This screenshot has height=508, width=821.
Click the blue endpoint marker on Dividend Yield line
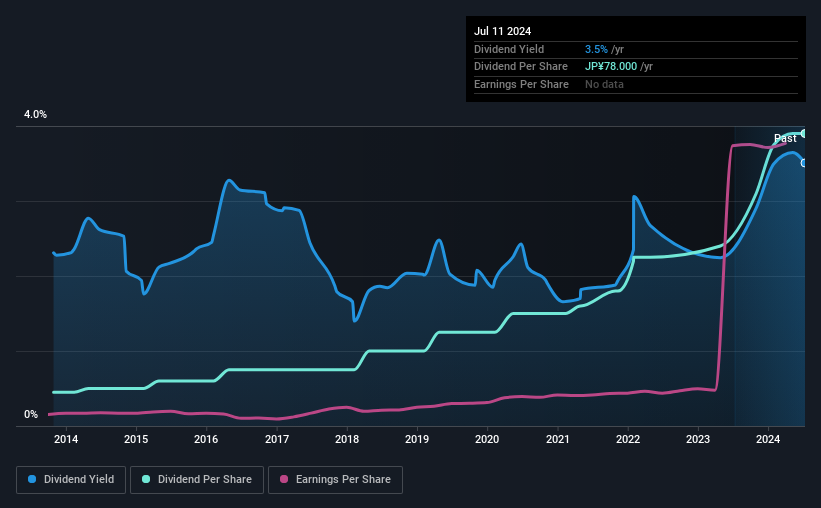pyautogui.click(x=803, y=163)
